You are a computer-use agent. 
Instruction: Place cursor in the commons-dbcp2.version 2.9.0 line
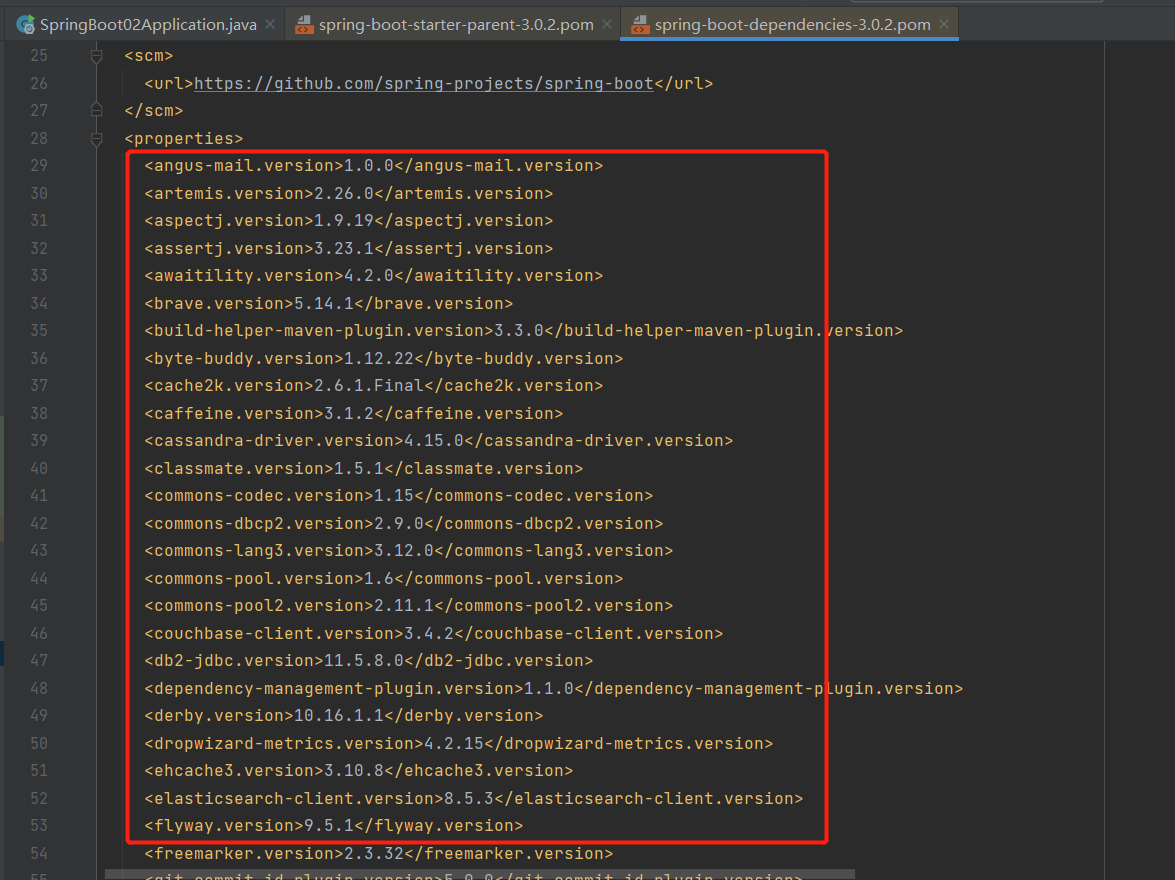click(x=404, y=523)
